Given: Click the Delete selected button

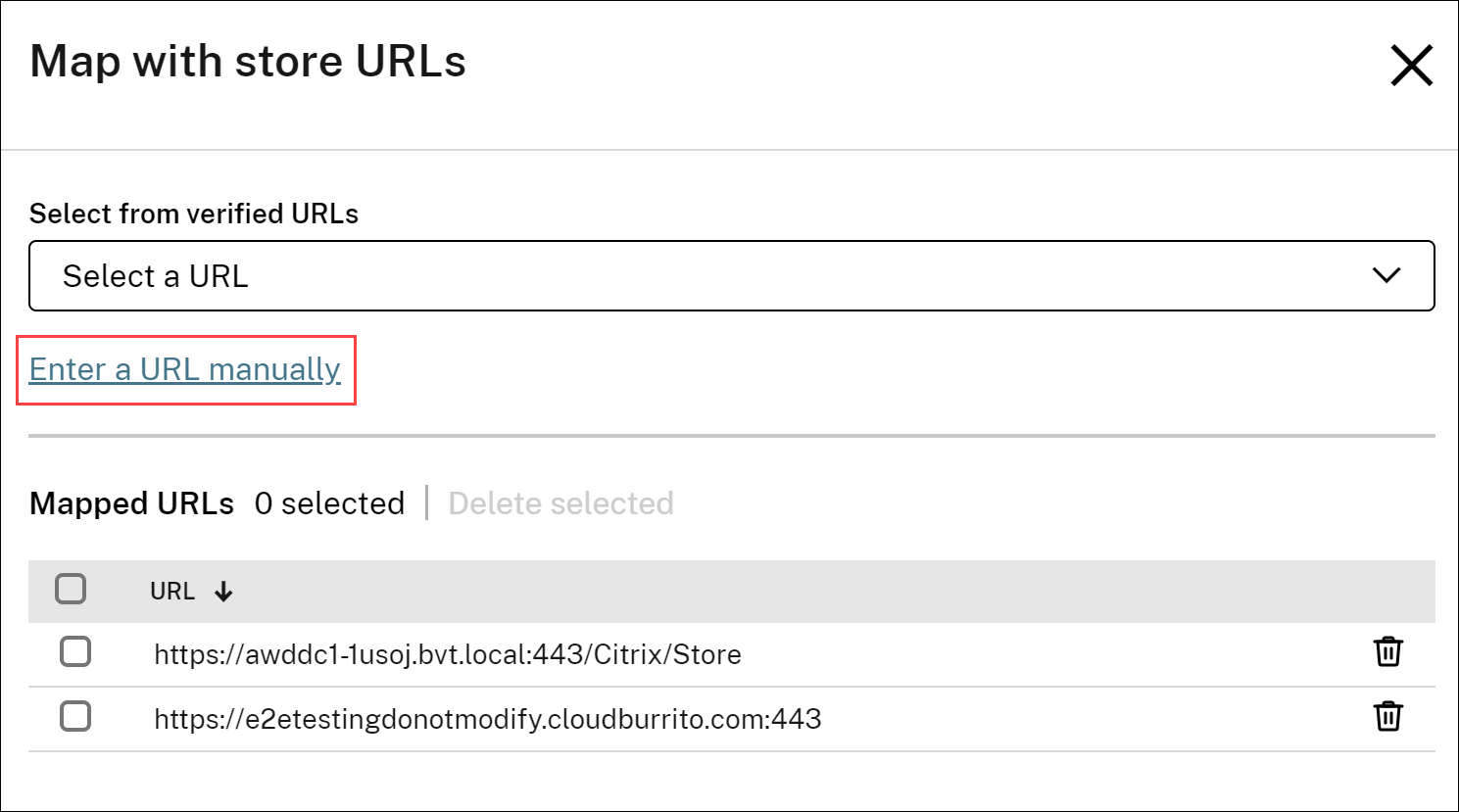Looking at the screenshot, I should [560, 503].
